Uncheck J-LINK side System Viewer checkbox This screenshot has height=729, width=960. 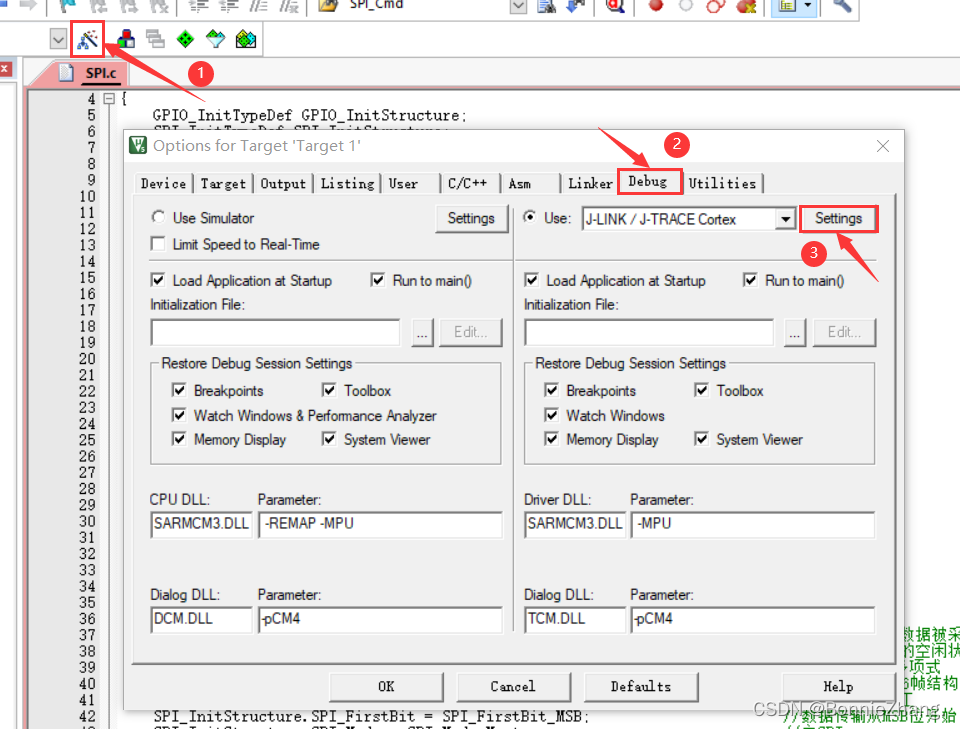702,439
